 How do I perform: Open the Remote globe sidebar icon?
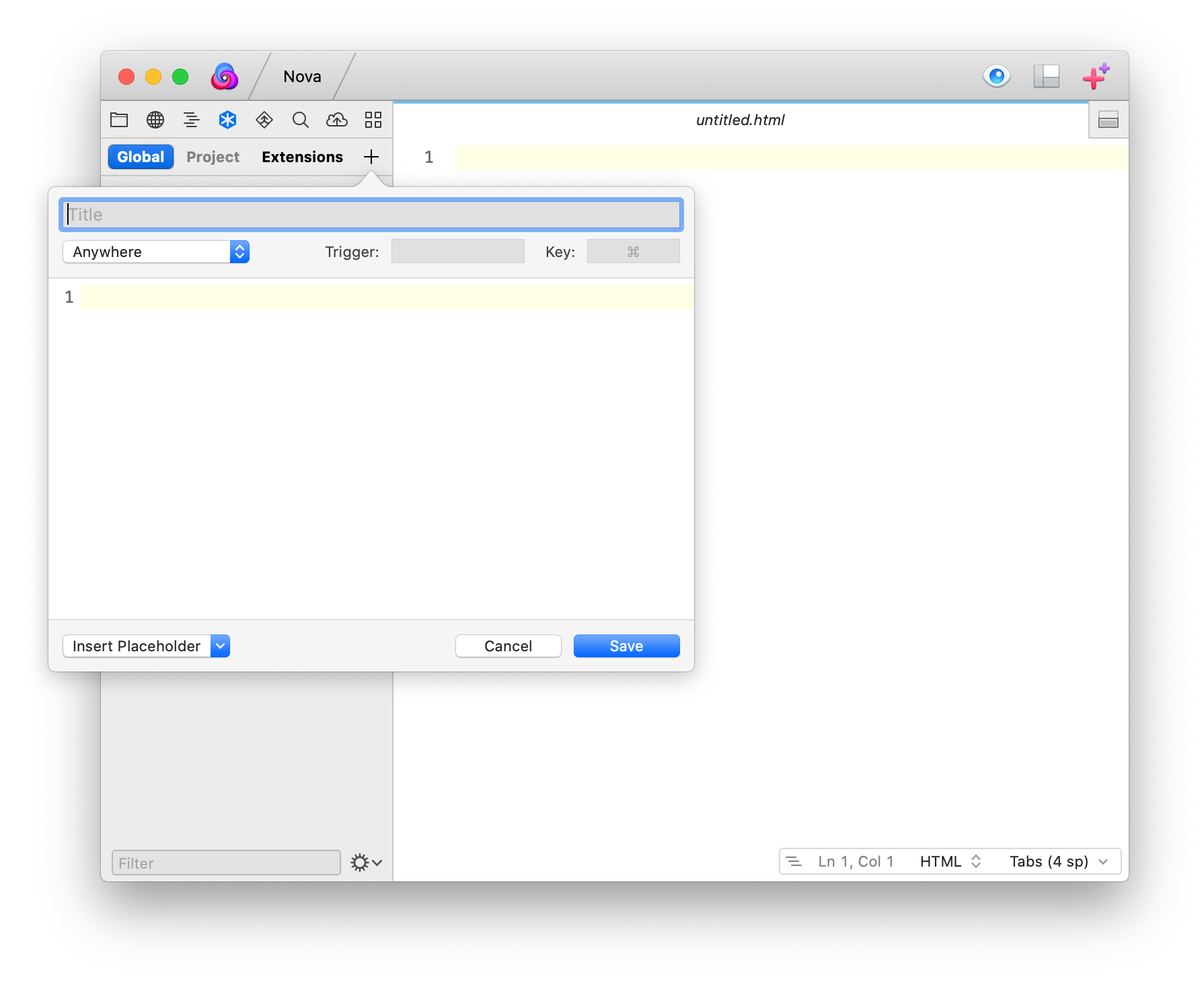(x=155, y=120)
